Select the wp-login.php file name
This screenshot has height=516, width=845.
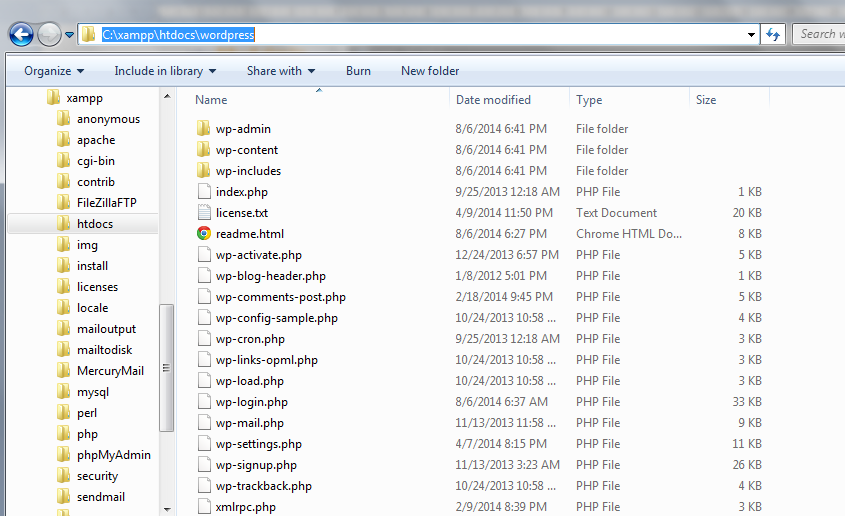[252, 402]
